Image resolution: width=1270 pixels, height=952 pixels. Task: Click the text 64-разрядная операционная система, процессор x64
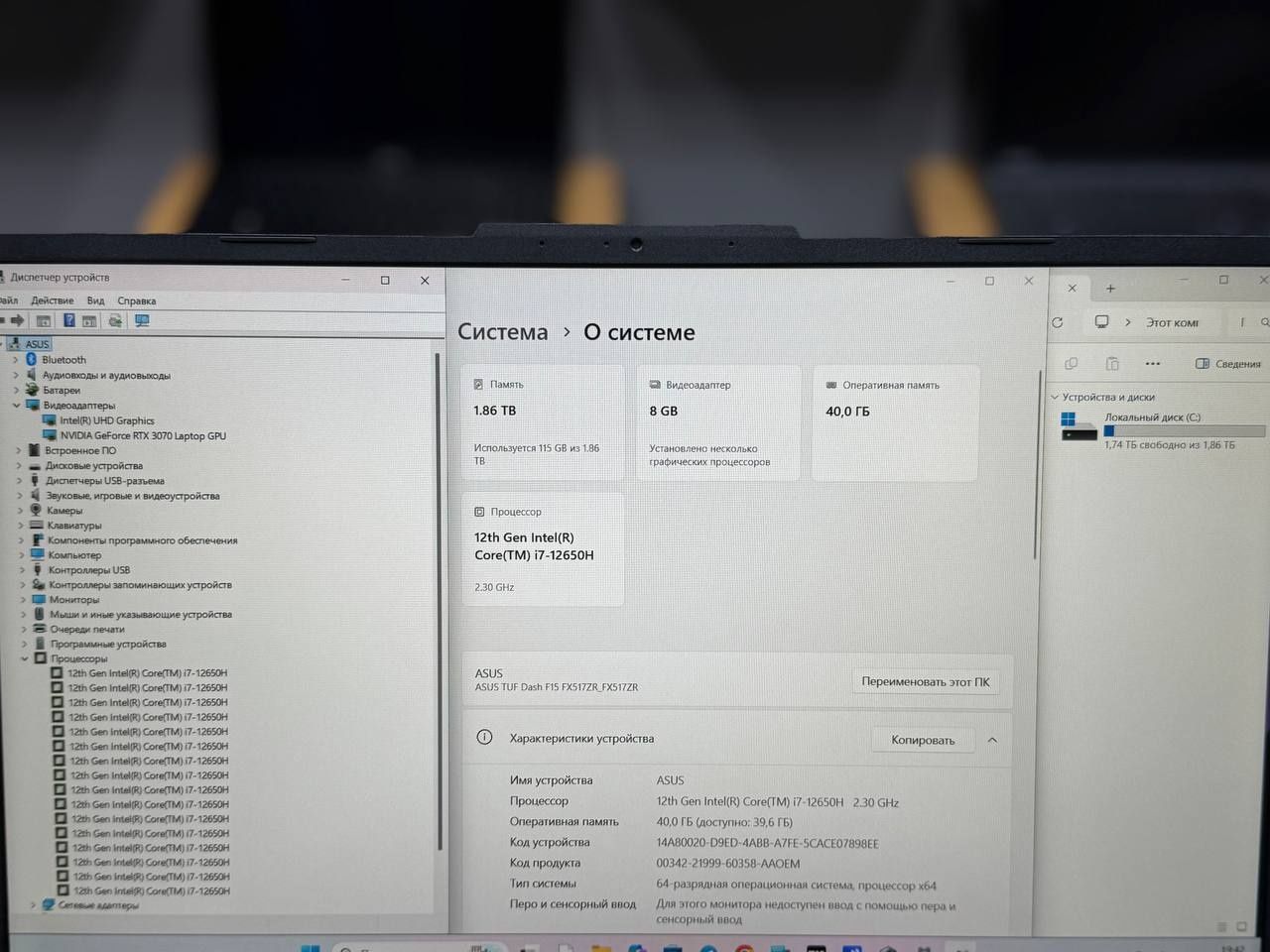796,885
